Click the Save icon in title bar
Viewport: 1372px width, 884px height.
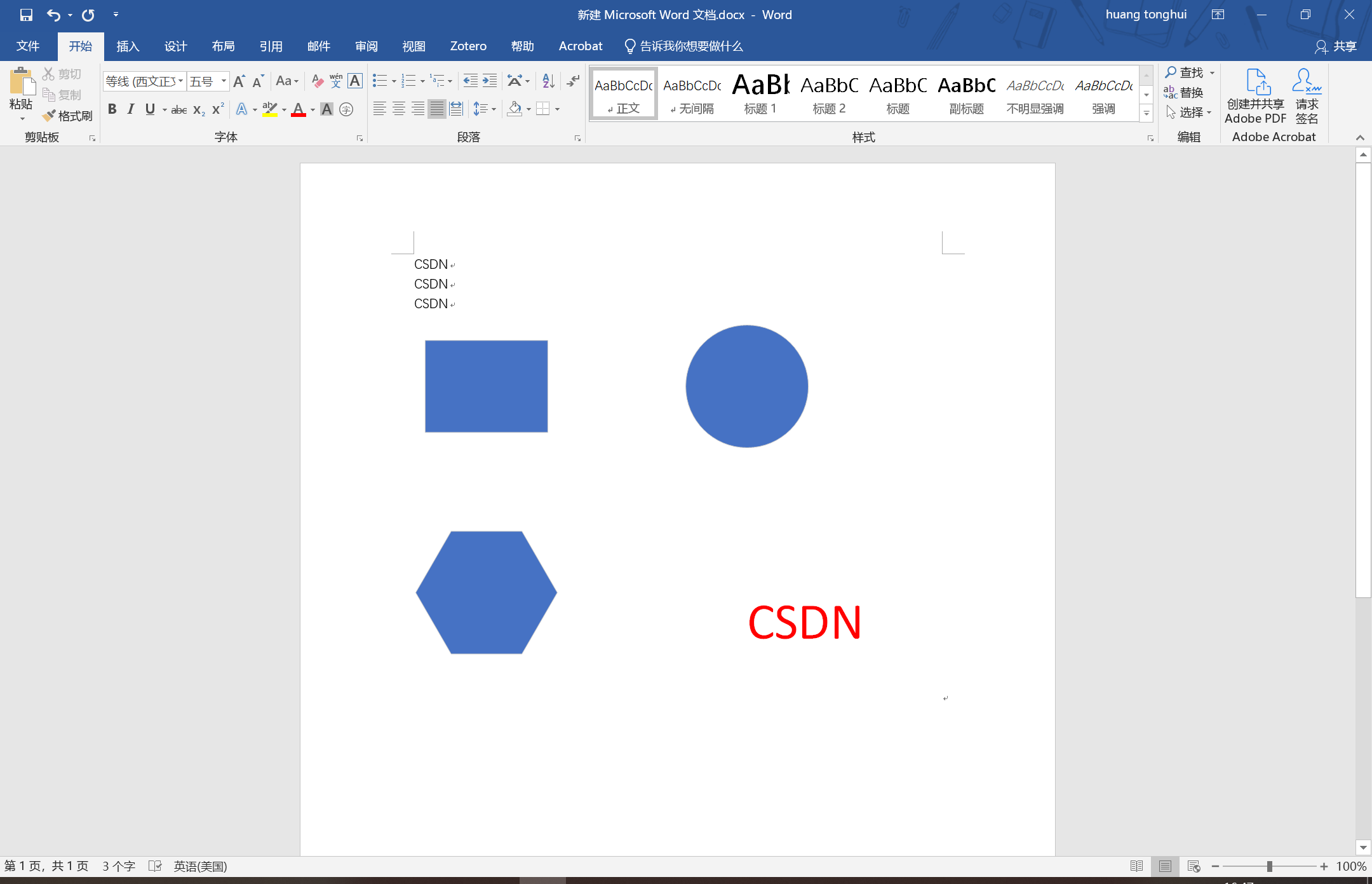pos(26,15)
